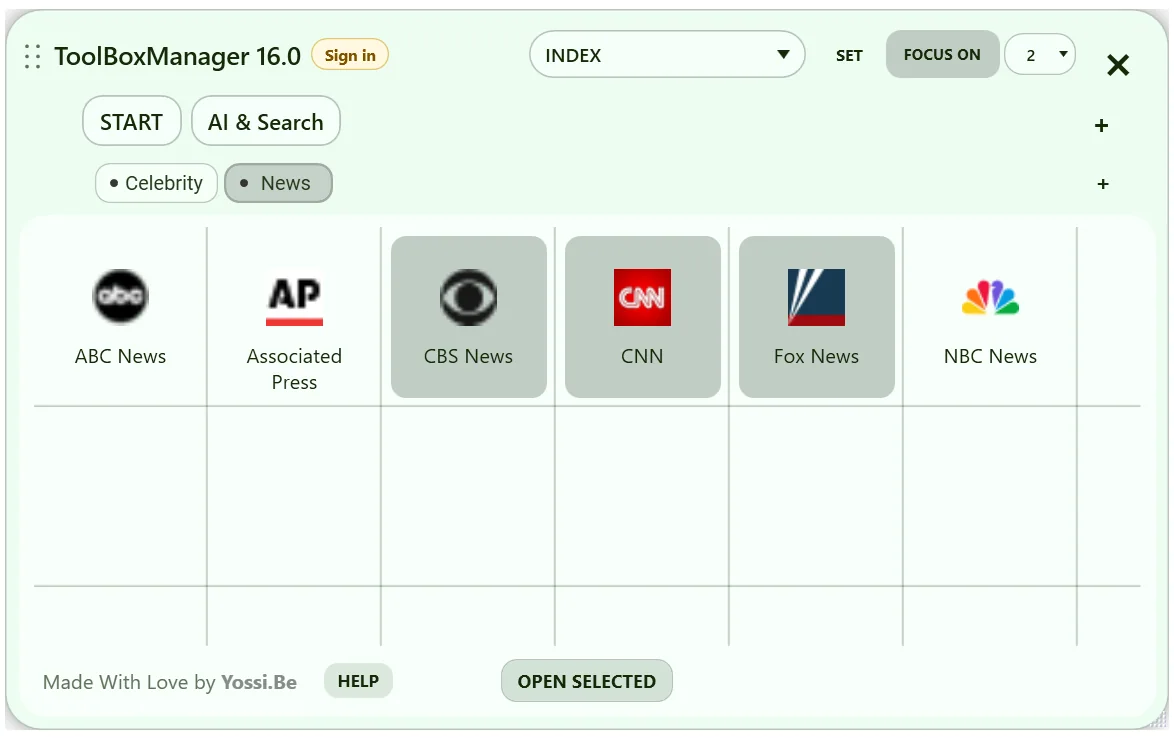Close the ToolBoxManager panel with X
1174x738 pixels.
coord(1118,65)
